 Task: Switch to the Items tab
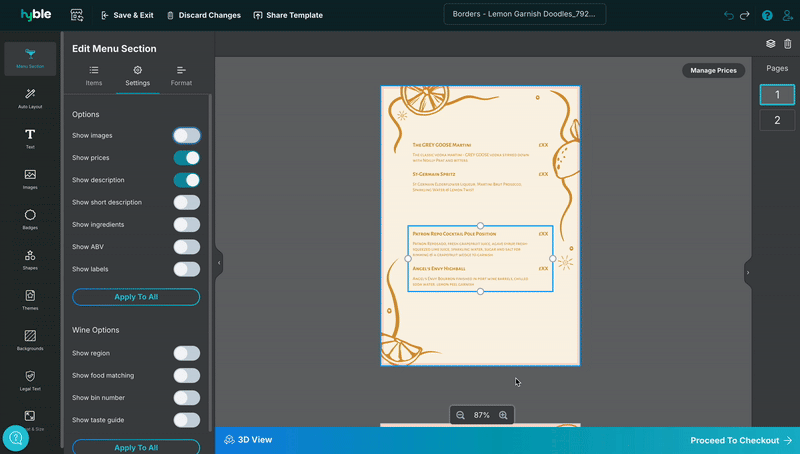click(94, 76)
